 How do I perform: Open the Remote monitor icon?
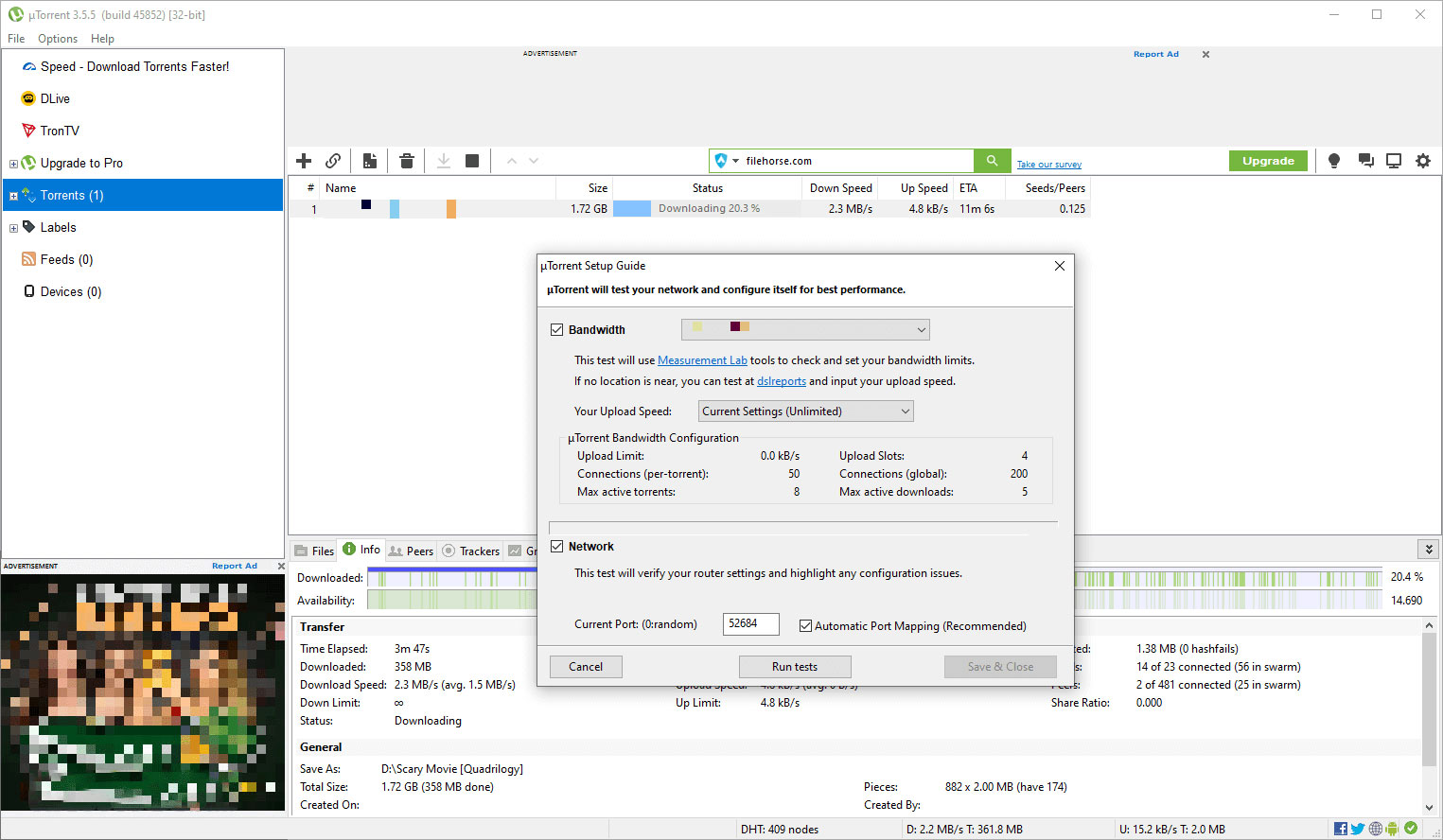click(1394, 161)
